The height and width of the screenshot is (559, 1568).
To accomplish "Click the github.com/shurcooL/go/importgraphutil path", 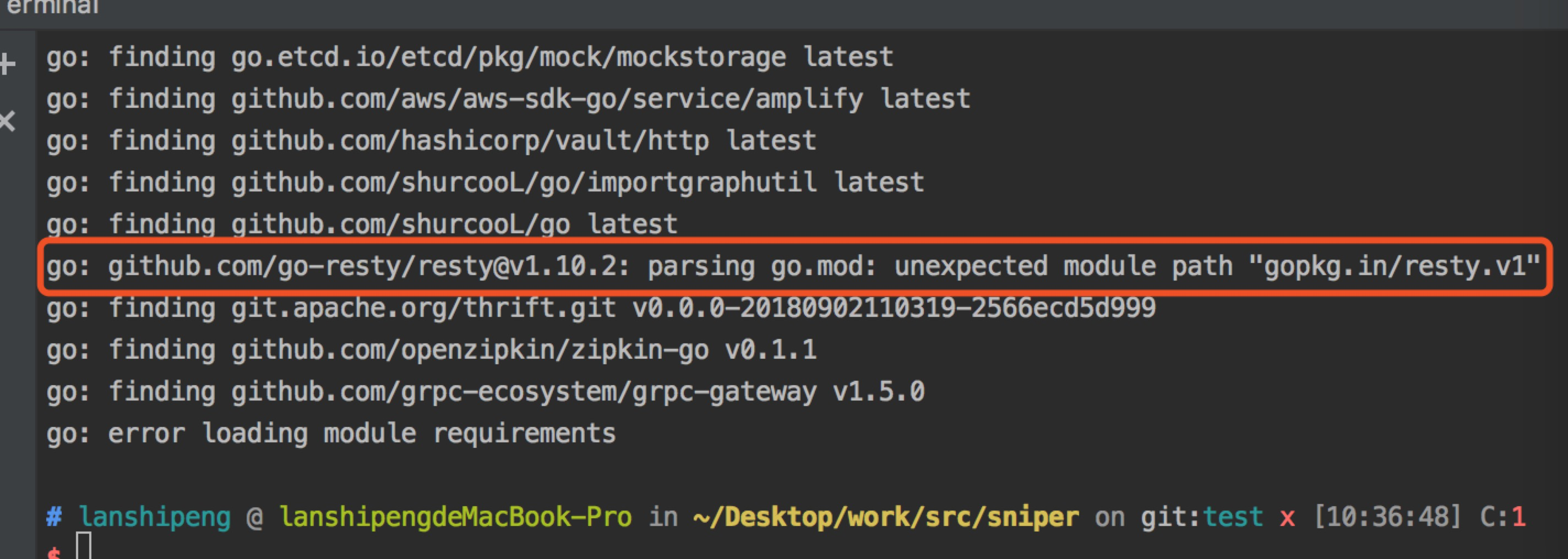I will [524, 183].
